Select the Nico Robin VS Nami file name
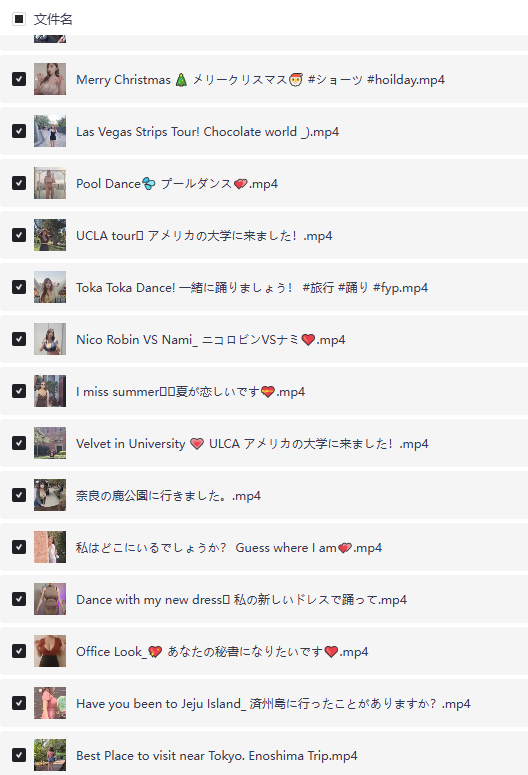The height and width of the screenshot is (775, 528). click(x=211, y=340)
